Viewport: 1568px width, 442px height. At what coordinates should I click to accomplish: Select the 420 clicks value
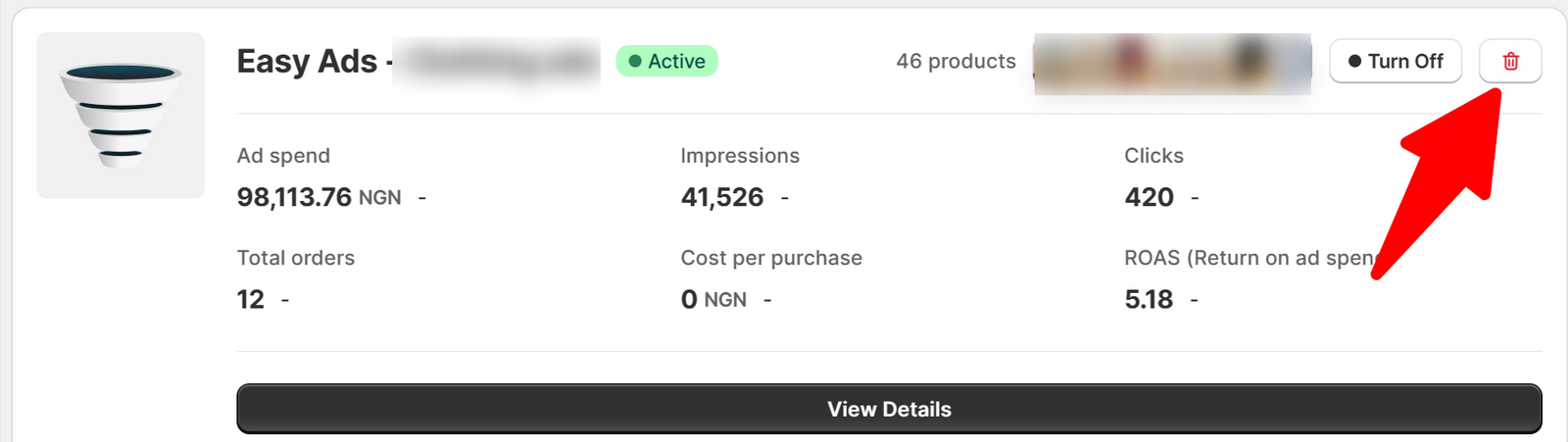click(x=1149, y=197)
